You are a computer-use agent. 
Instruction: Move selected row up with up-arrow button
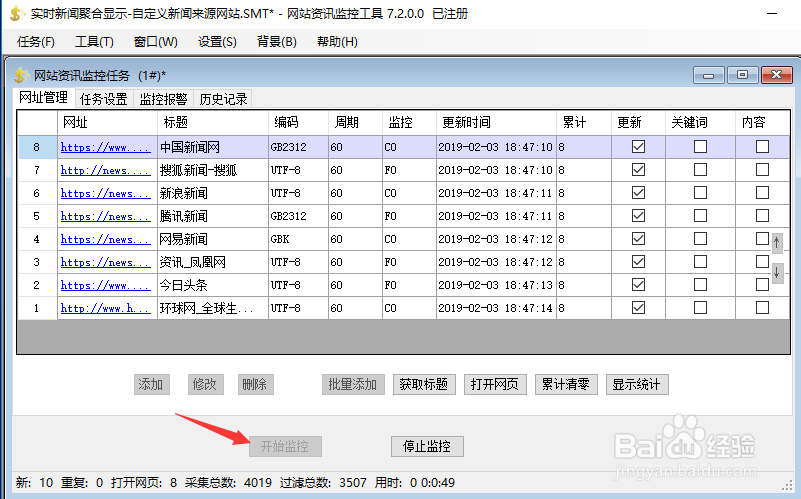tap(776, 243)
